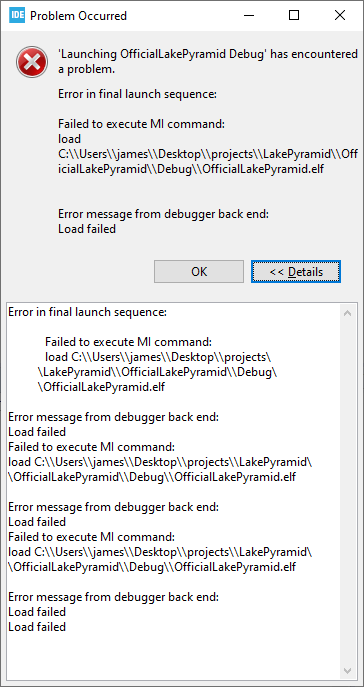The width and height of the screenshot is (364, 687).
Task: Click 'Load failed' text above the OK button
Action: 87,229
